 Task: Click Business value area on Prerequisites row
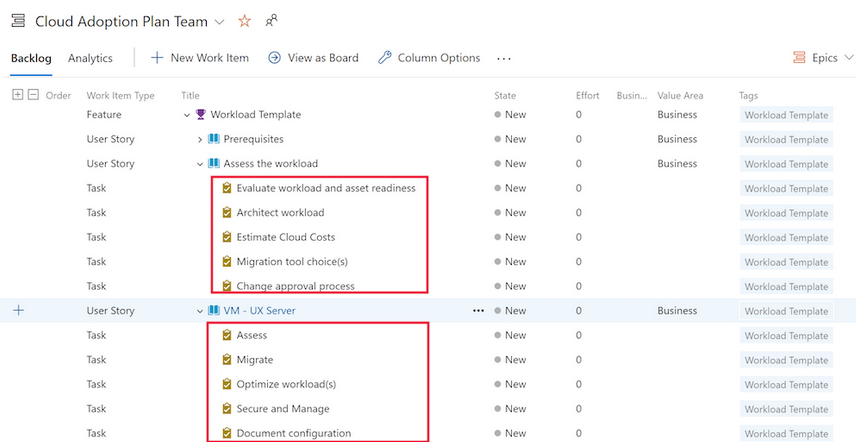pyautogui.click(x=677, y=139)
